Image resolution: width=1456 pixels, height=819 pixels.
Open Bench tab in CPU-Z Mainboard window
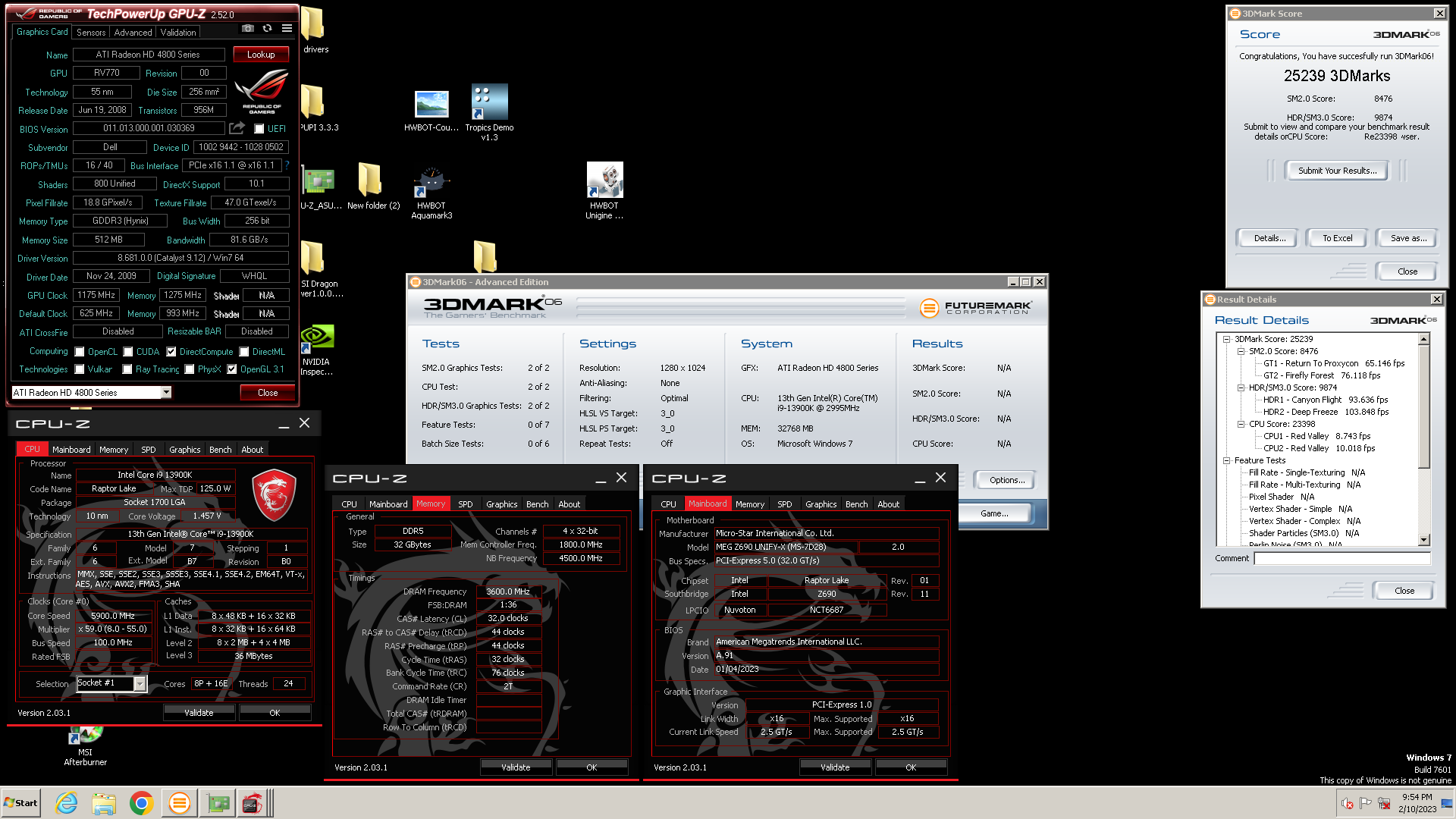[856, 504]
